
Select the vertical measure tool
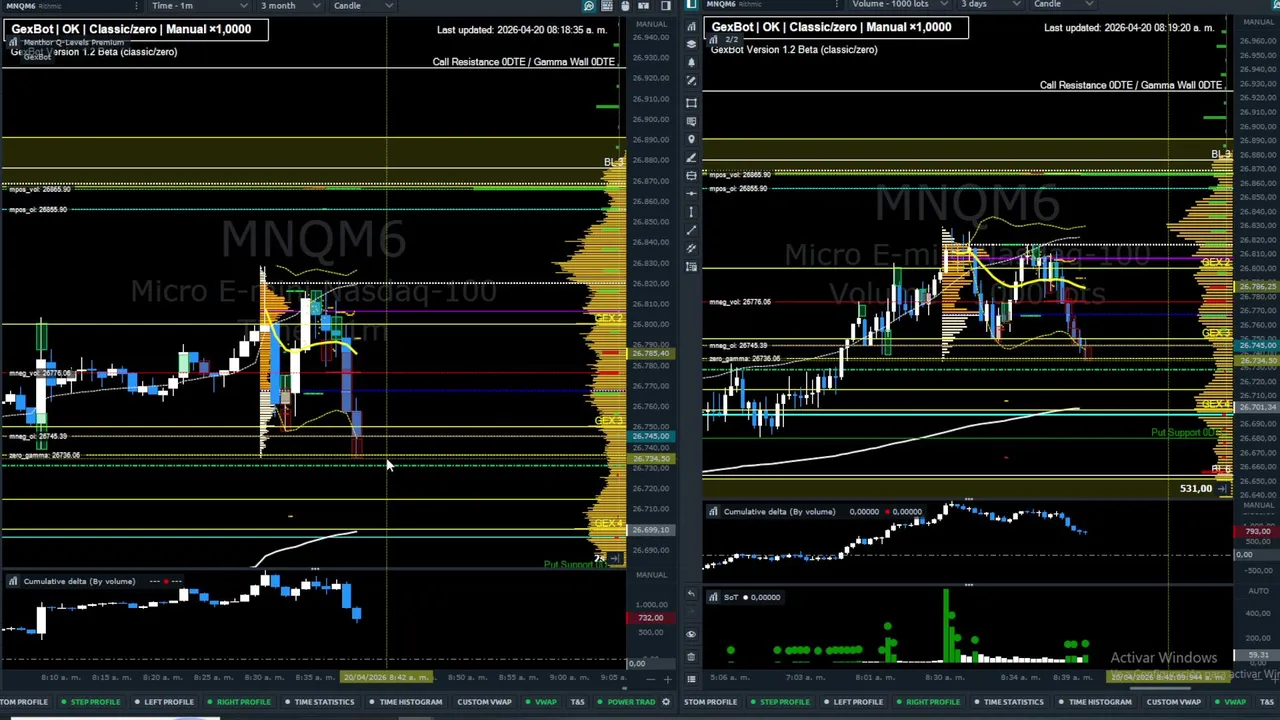[x=691, y=212]
